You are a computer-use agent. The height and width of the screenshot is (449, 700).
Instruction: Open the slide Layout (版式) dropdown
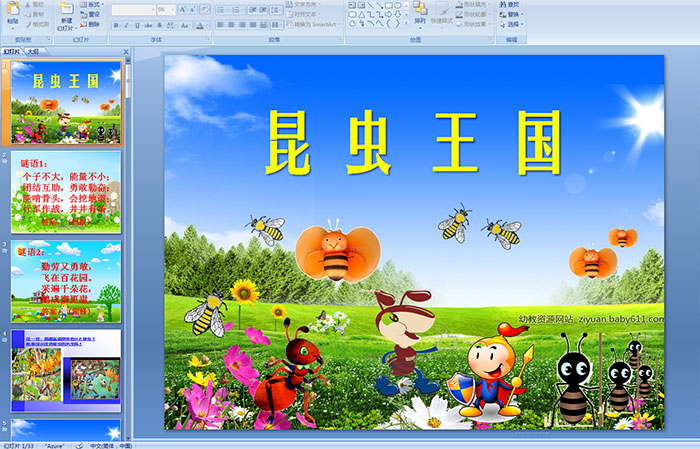[x=92, y=4]
